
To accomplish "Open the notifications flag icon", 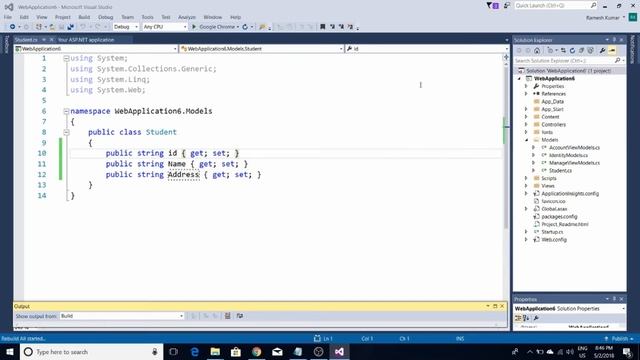I will pos(492,6).
